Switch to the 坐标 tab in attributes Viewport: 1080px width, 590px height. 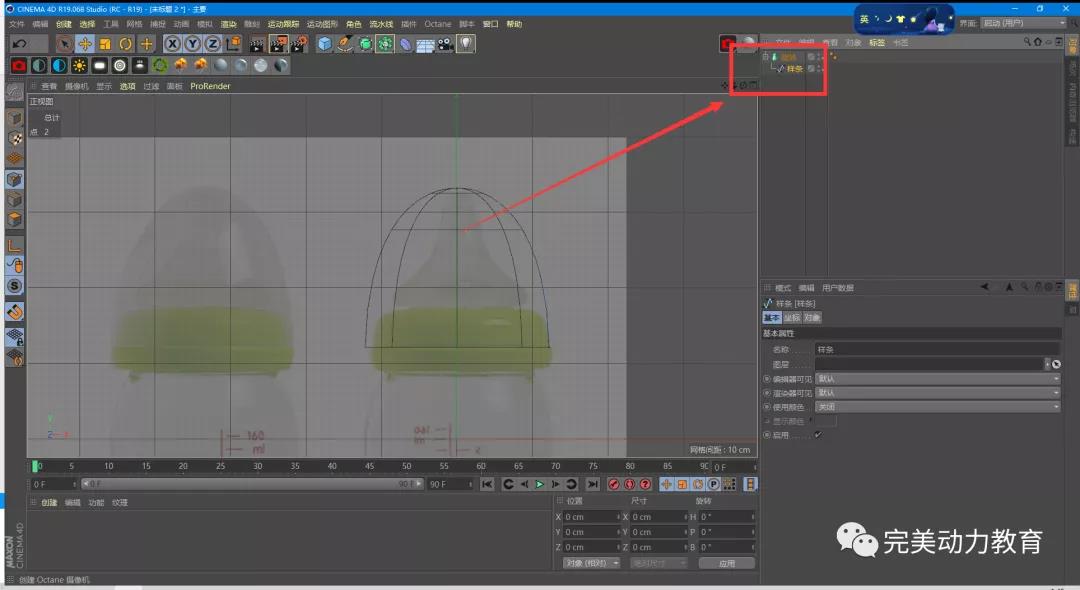[x=791, y=318]
